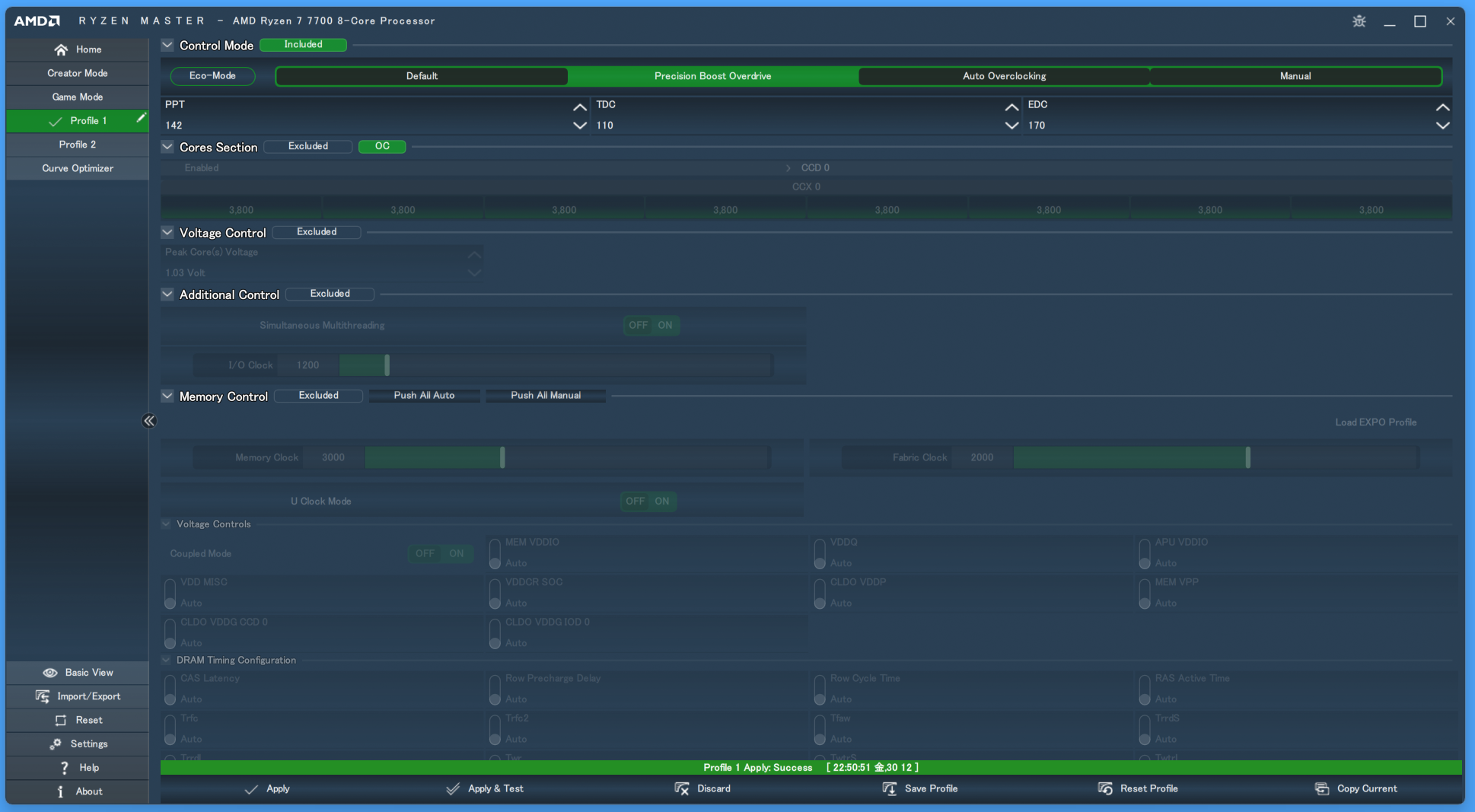Click the Copy Current icon
1475x812 pixels.
(x=1322, y=789)
